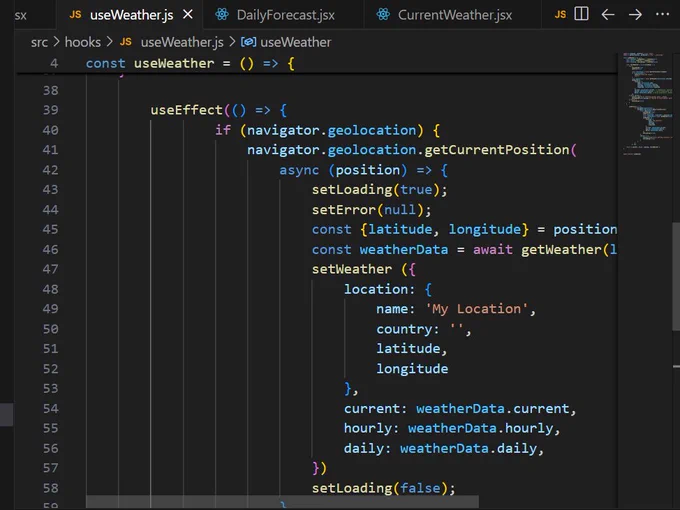Click 'setWeather' on line 47
Viewport: 680px width, 510px height.
coord(352,269)
